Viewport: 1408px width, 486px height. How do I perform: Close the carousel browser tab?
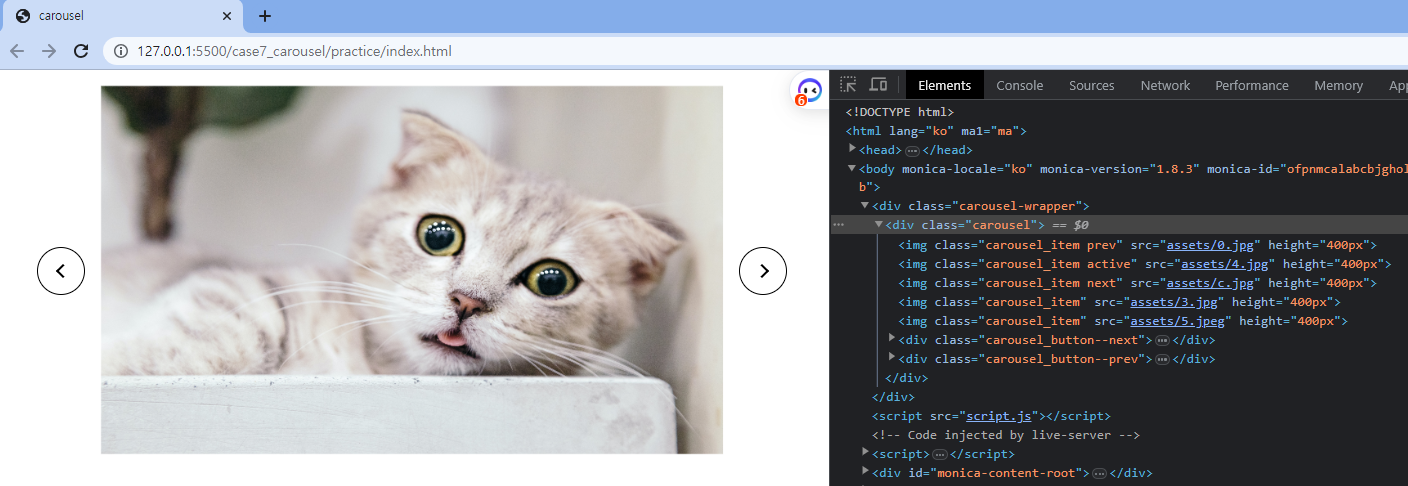tap(228, 16)
